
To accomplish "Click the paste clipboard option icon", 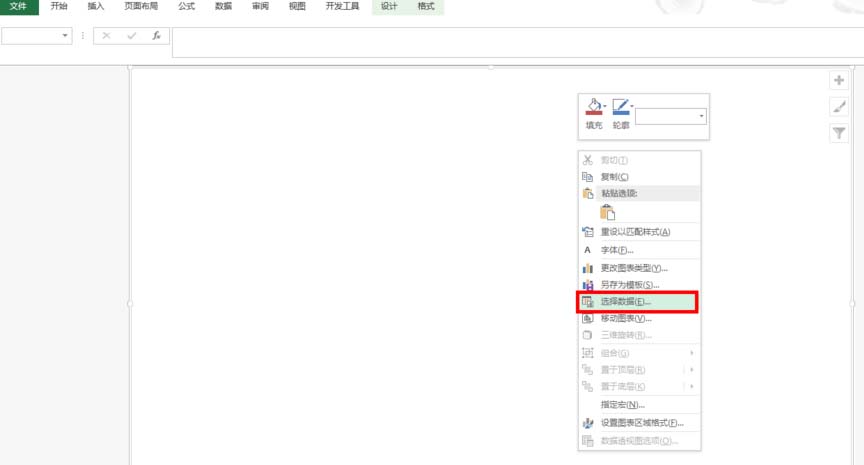I will point(608,212).
